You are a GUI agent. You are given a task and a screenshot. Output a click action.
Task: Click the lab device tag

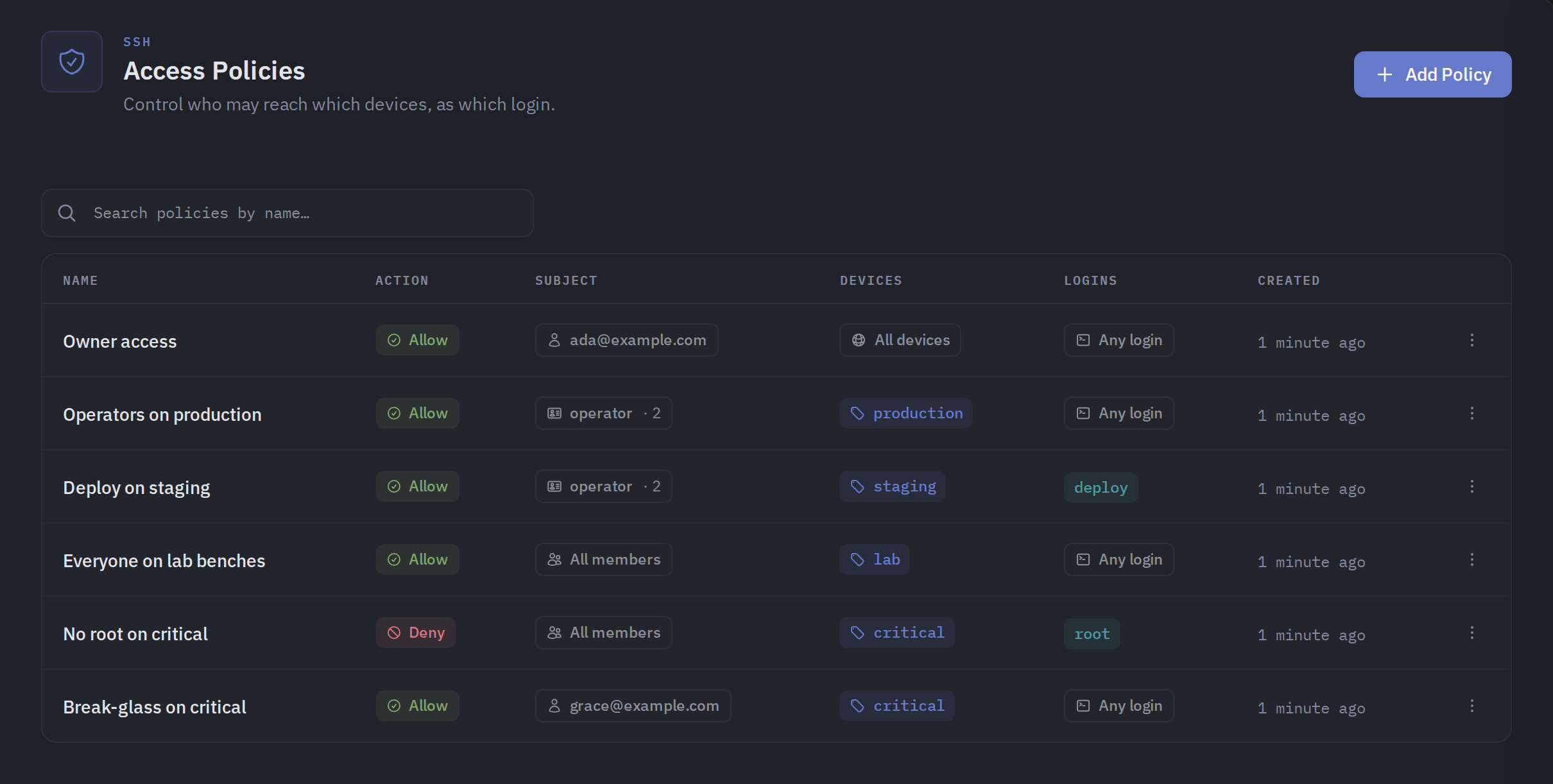click(875, 559)
